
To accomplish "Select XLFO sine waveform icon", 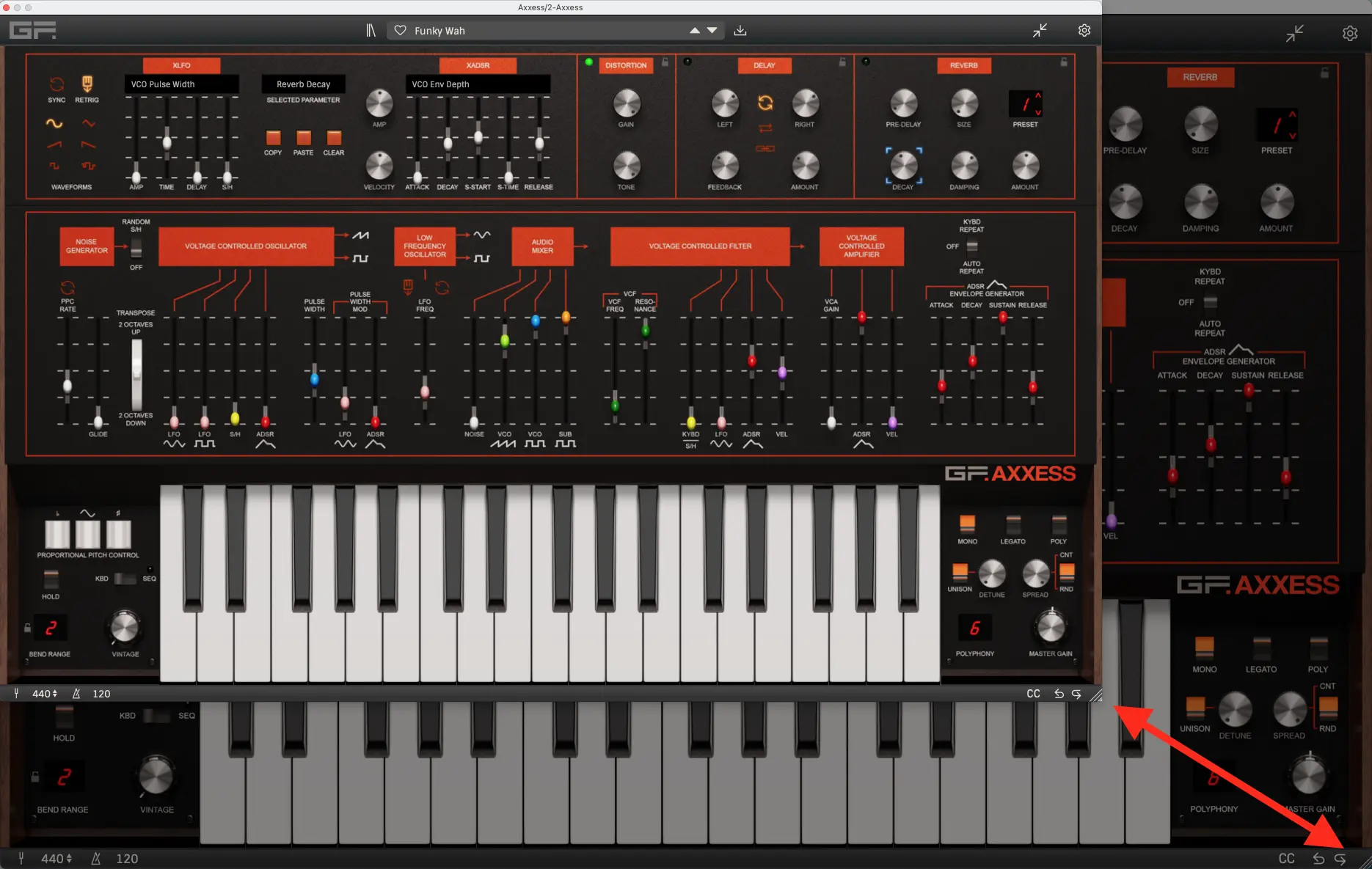I will point(54,123).
